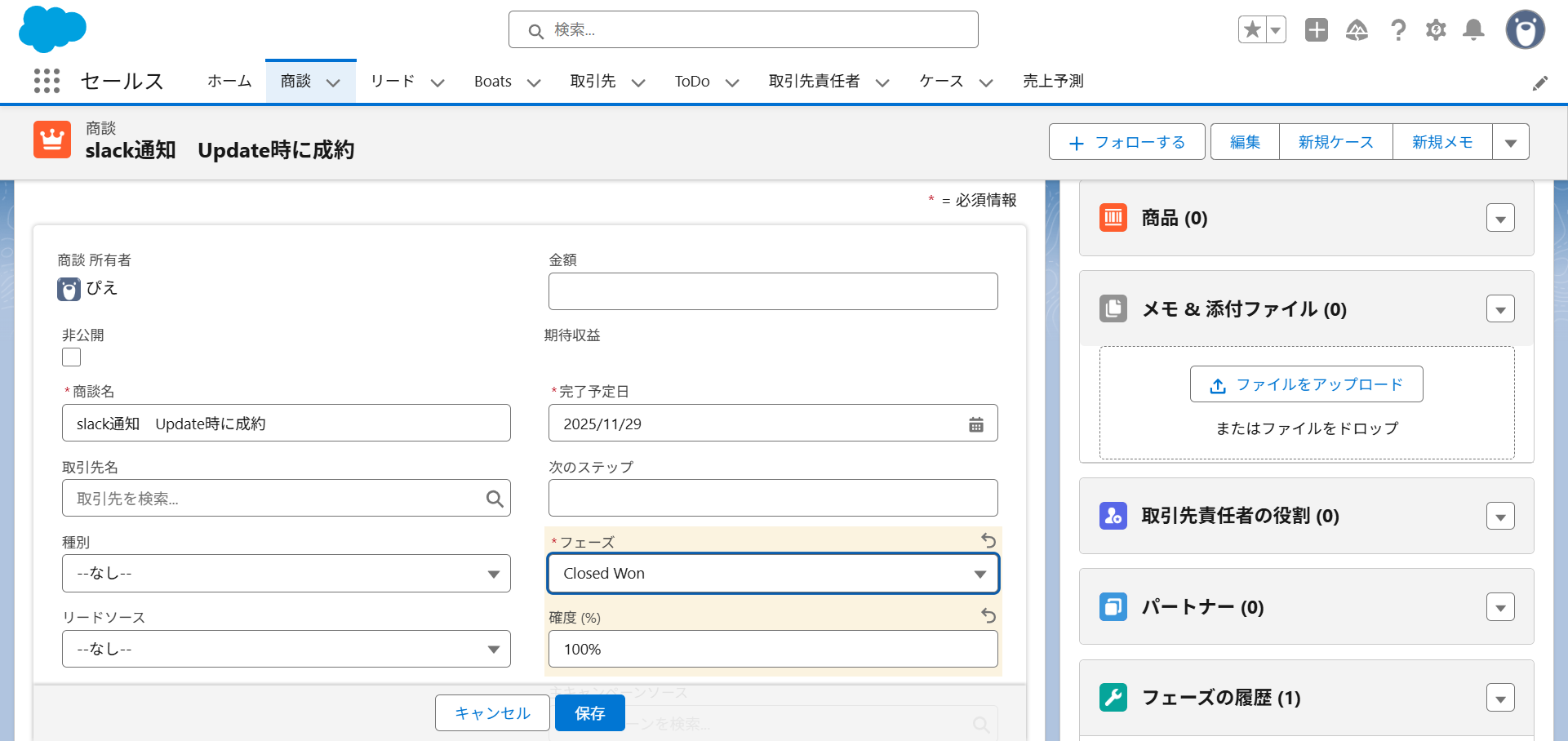
Task: Open the user profile avatar
Action: point(1526,30)
